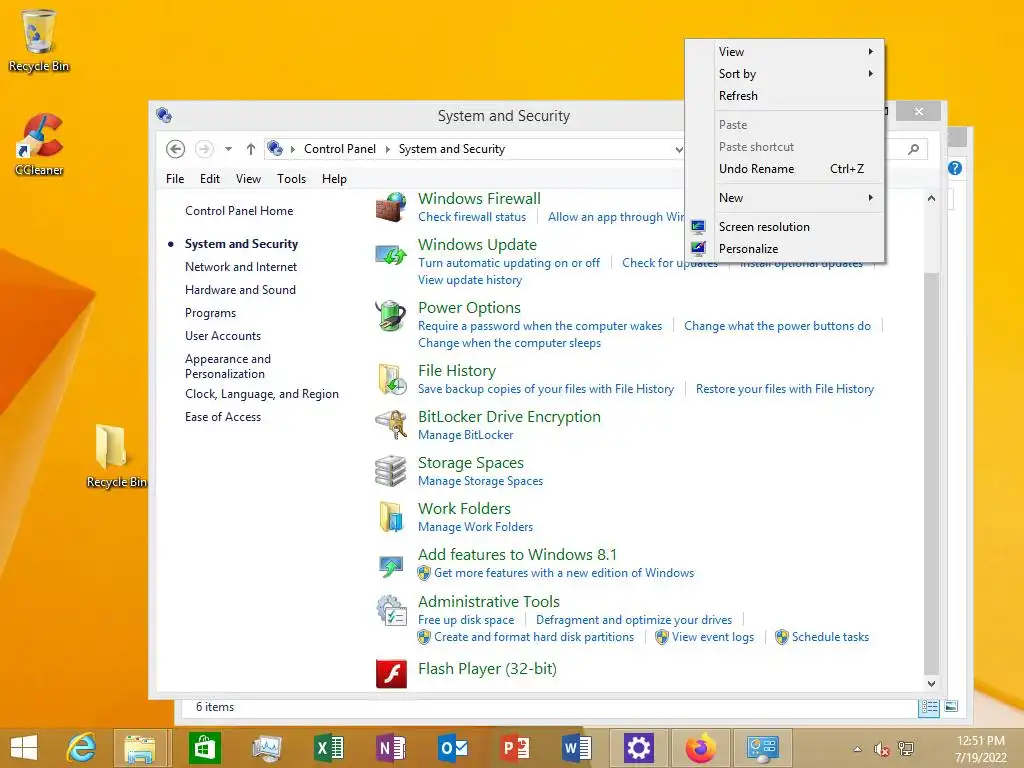Launch Word from the taskbar
1024x768 pixels.
click(577, 748)
